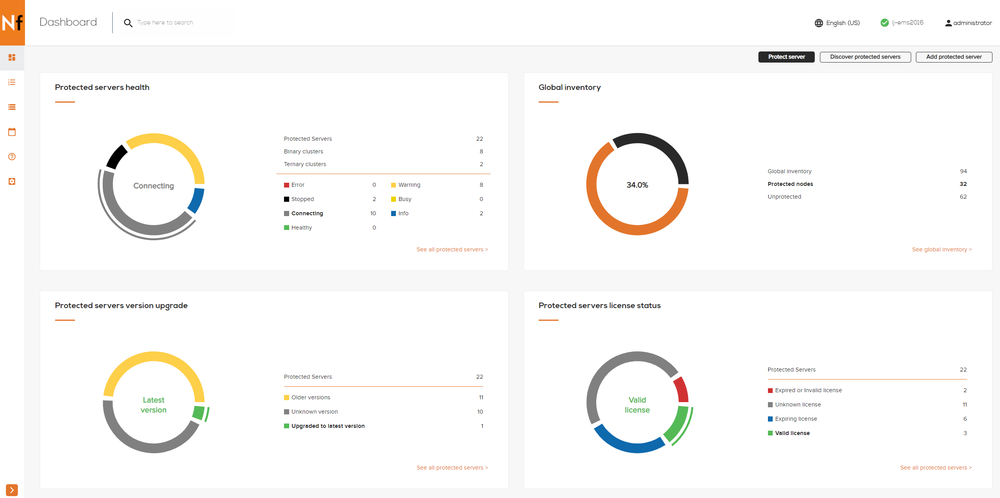Image resolution: width=1000 pixels, height=498 pixels.
Task: Select the gray Connecting legend swatch
Action: [286, 213]
